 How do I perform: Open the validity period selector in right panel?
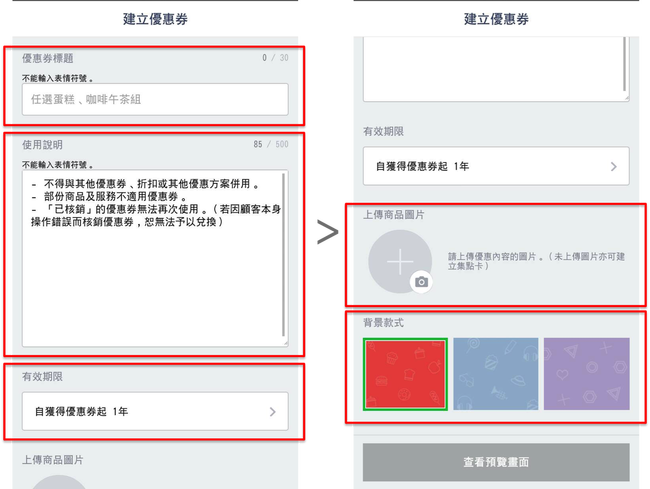coord(496,166)
